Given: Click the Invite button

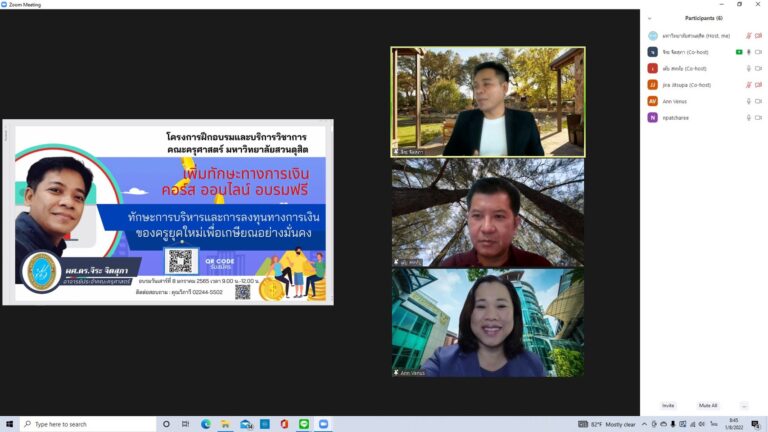Looking at the screenshot, I should pyautogui.click(x=668, y=406).
